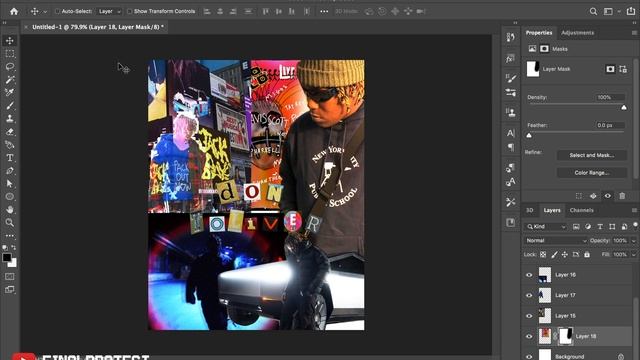Delete the mask using the trash icon
The width and height of the screenshot is (640, 360).
click(622, 196)
